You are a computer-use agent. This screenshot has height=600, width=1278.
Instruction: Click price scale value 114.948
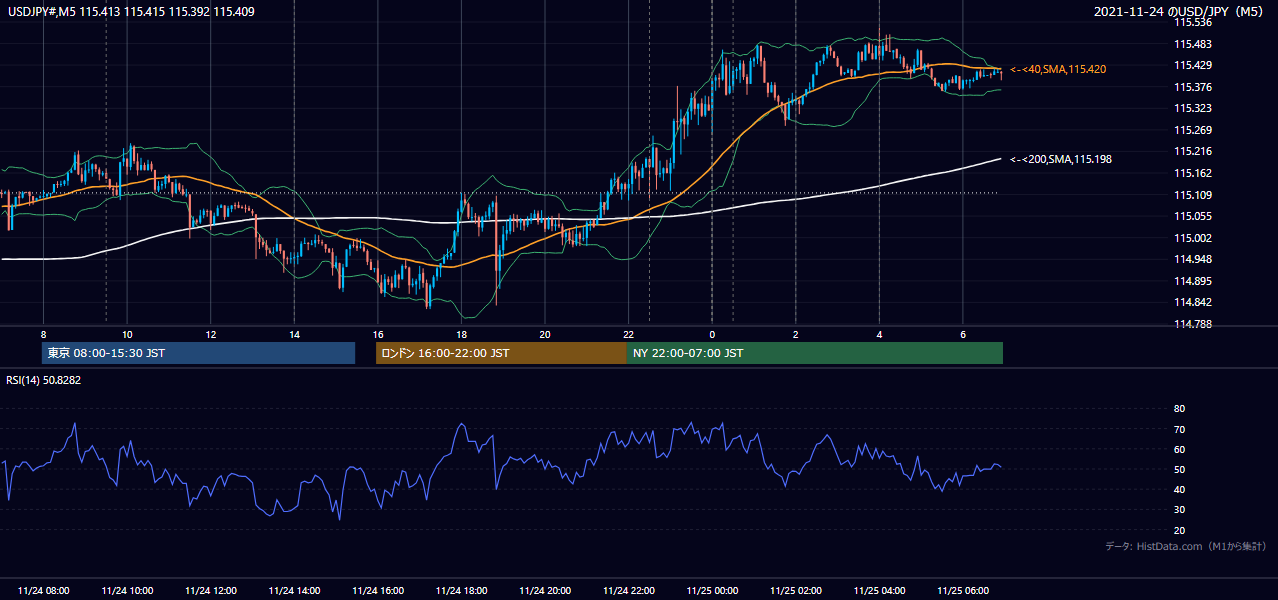[1192, 260]
